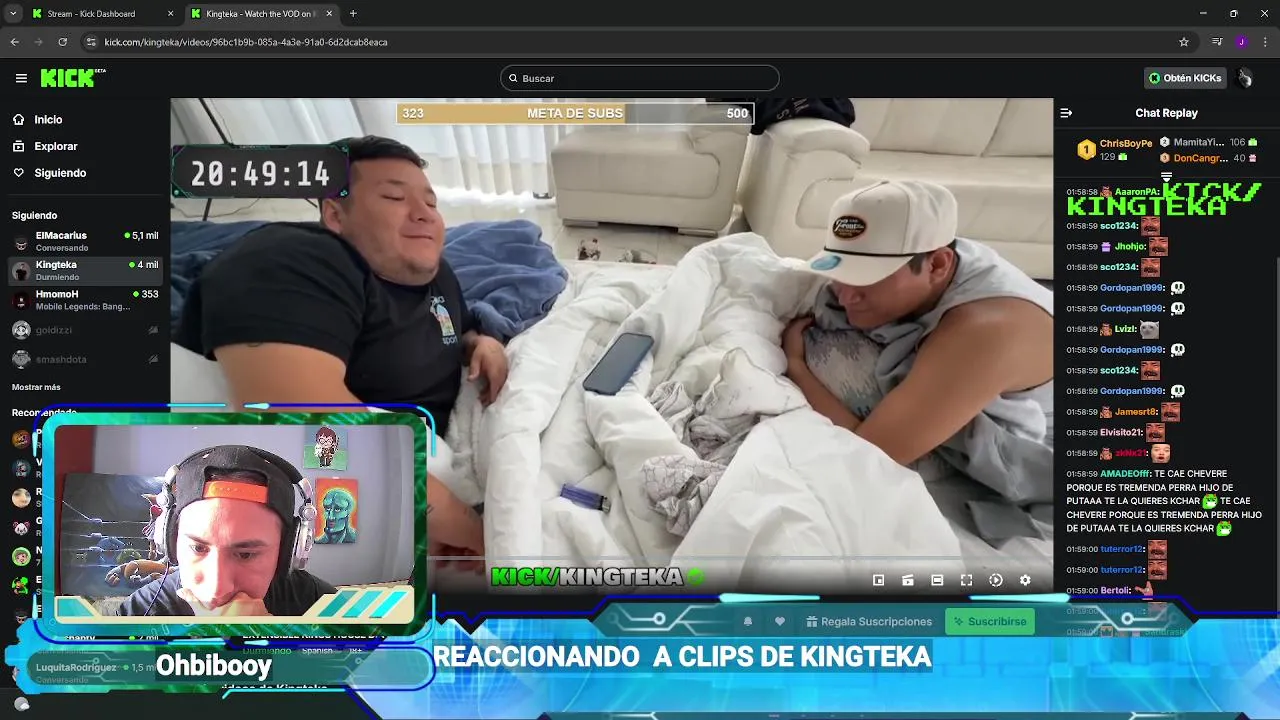Enter fullscreen on the video player
The height and width of the screenshot is (720, 1280).
point(966,580)
